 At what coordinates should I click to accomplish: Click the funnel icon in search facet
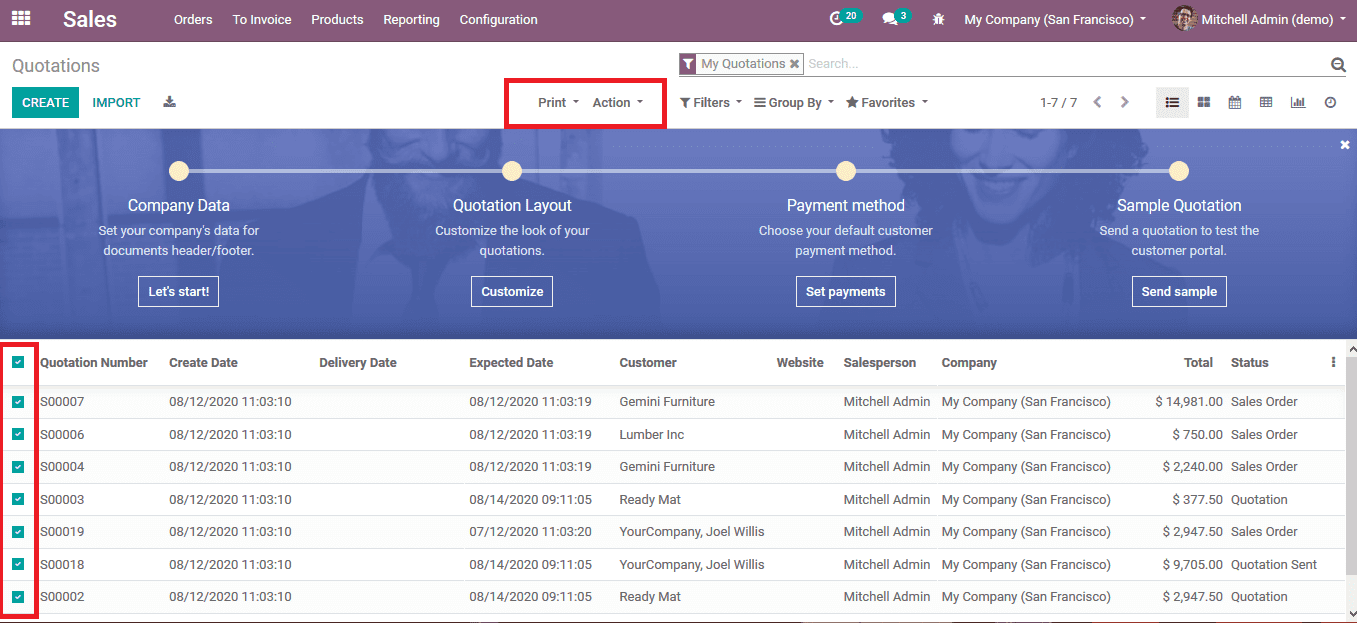click(688, 64)
